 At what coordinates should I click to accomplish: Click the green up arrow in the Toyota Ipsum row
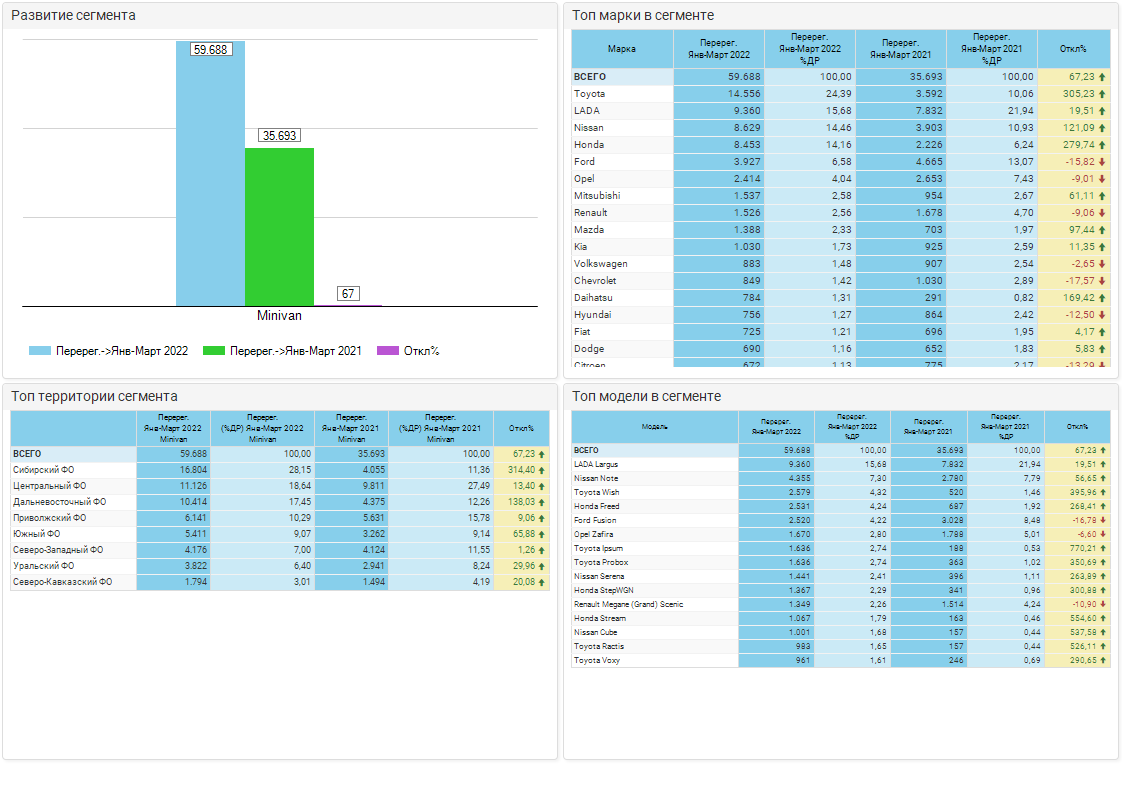1102,549
